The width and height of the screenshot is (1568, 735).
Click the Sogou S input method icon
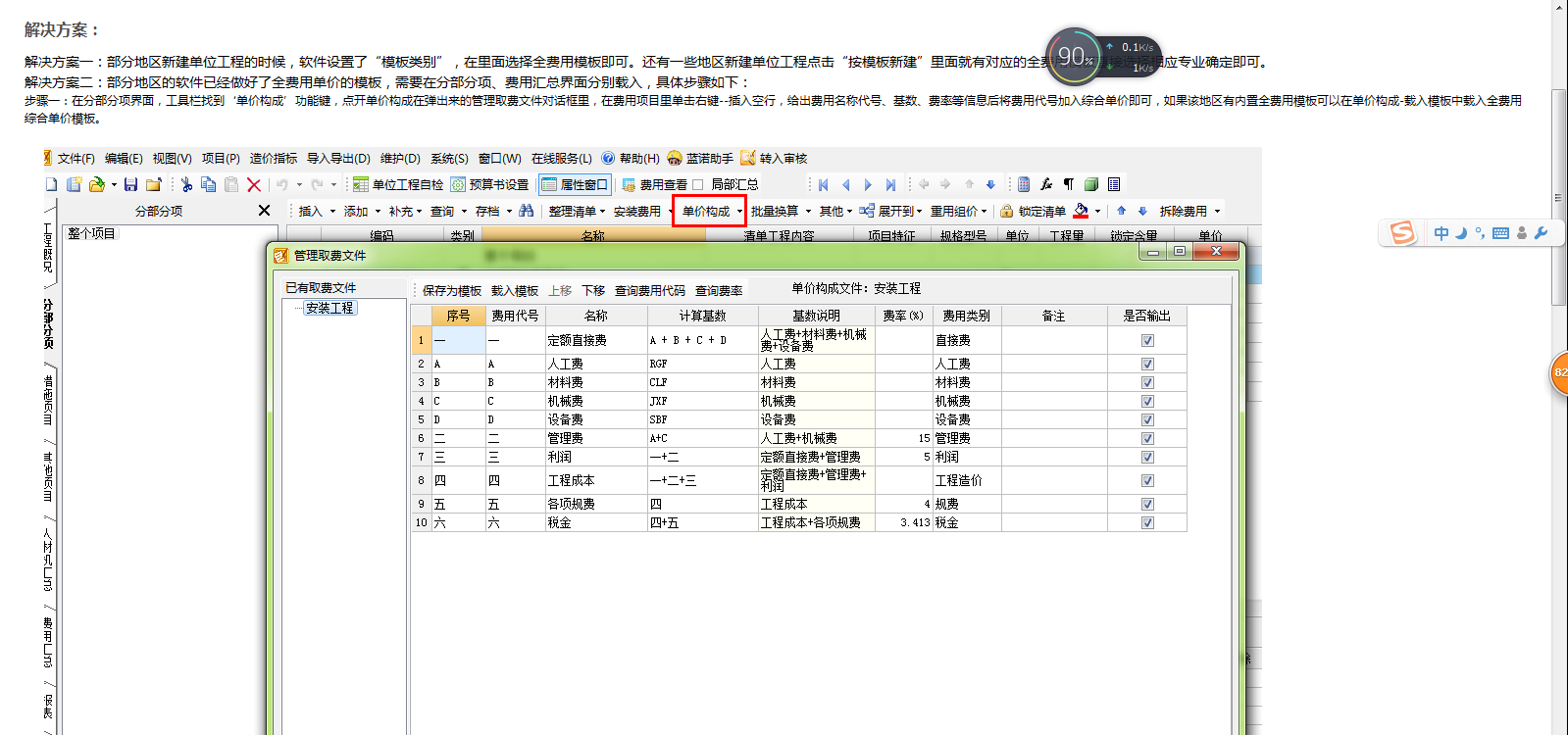(x=1403, y=232)
